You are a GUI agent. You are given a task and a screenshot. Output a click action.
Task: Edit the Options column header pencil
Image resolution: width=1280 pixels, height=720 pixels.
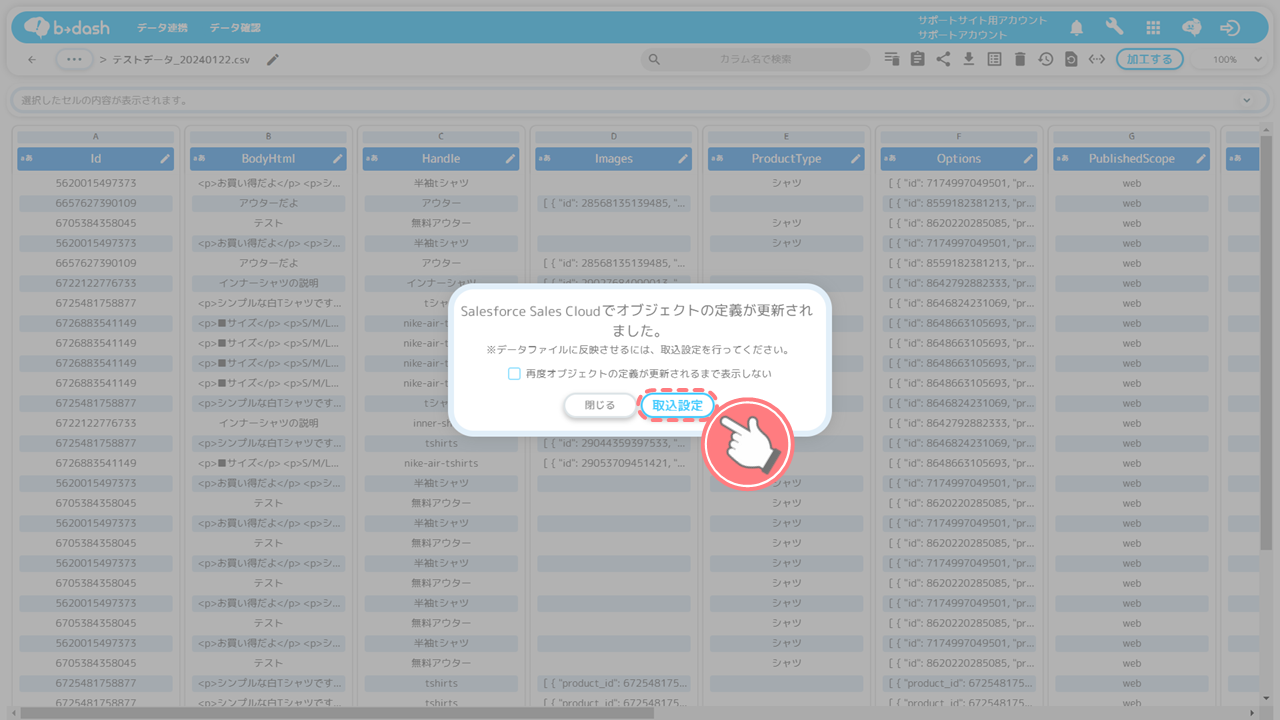click(1028, 158)
